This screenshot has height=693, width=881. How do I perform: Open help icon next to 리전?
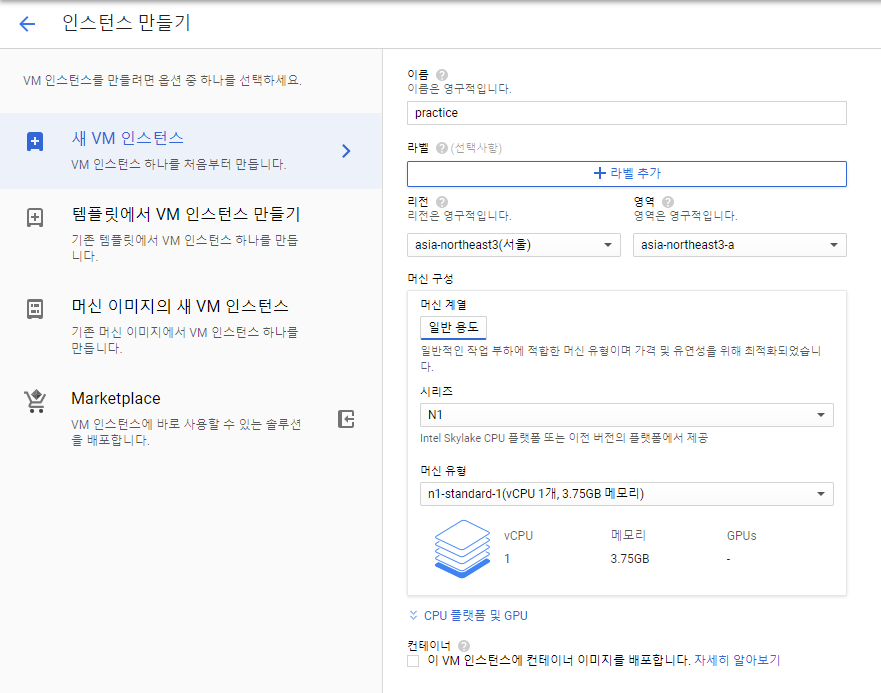(x=442, y=202)
